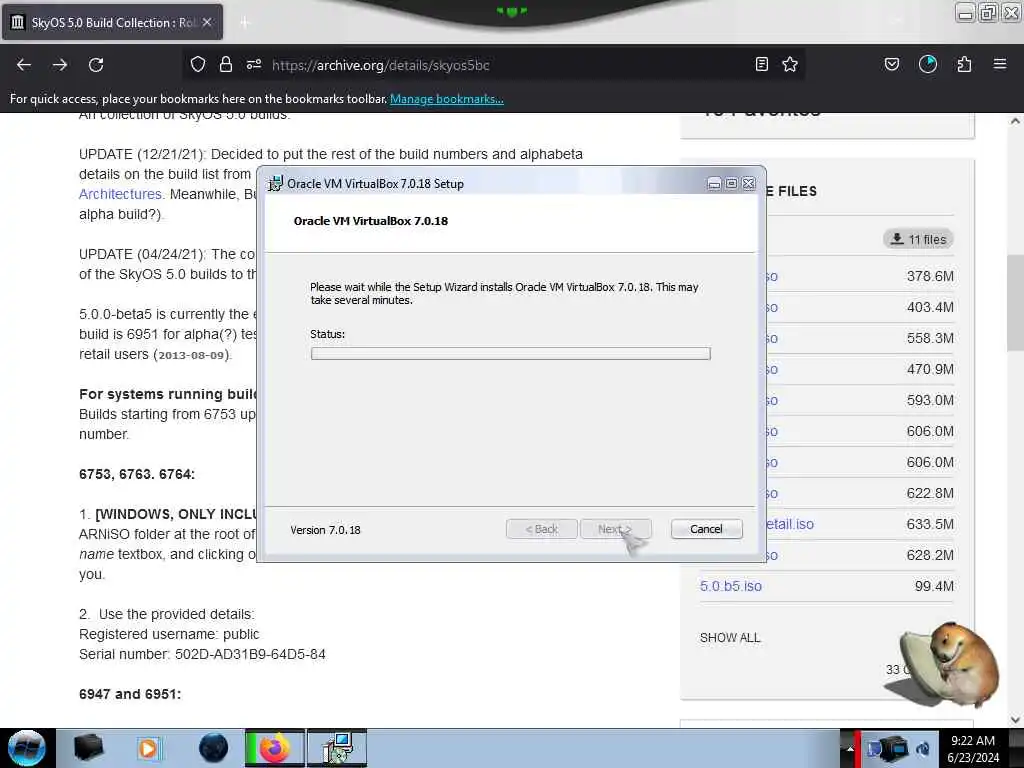Click the greyed-out Back button in setup
The width and height of the screenshot is (1024, 768).
coord(541,529)
